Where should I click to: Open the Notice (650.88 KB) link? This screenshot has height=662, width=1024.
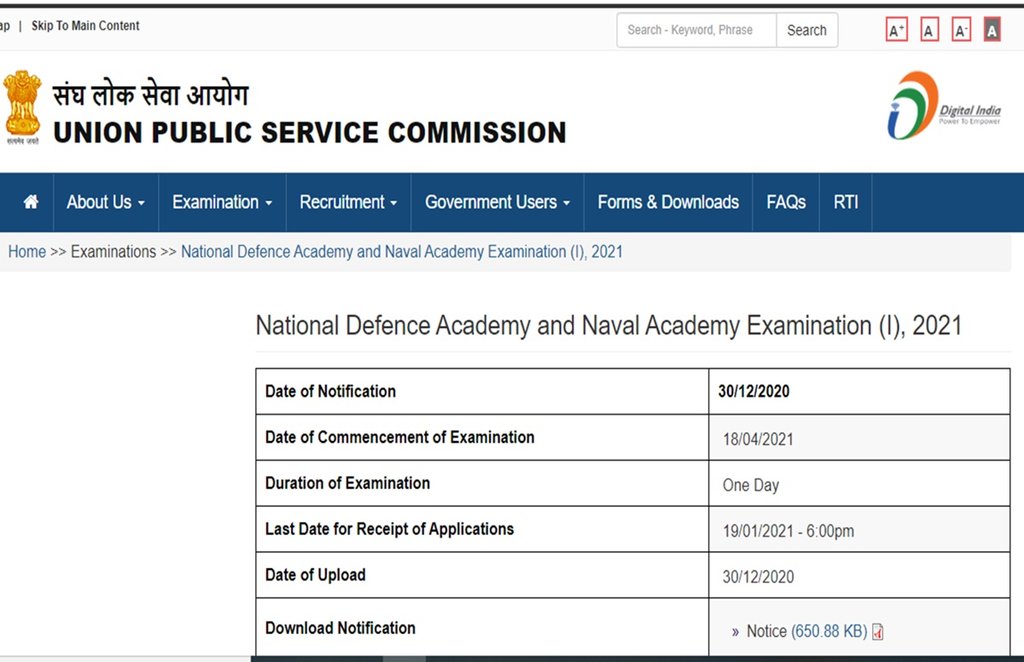click(x=806, y=631)
